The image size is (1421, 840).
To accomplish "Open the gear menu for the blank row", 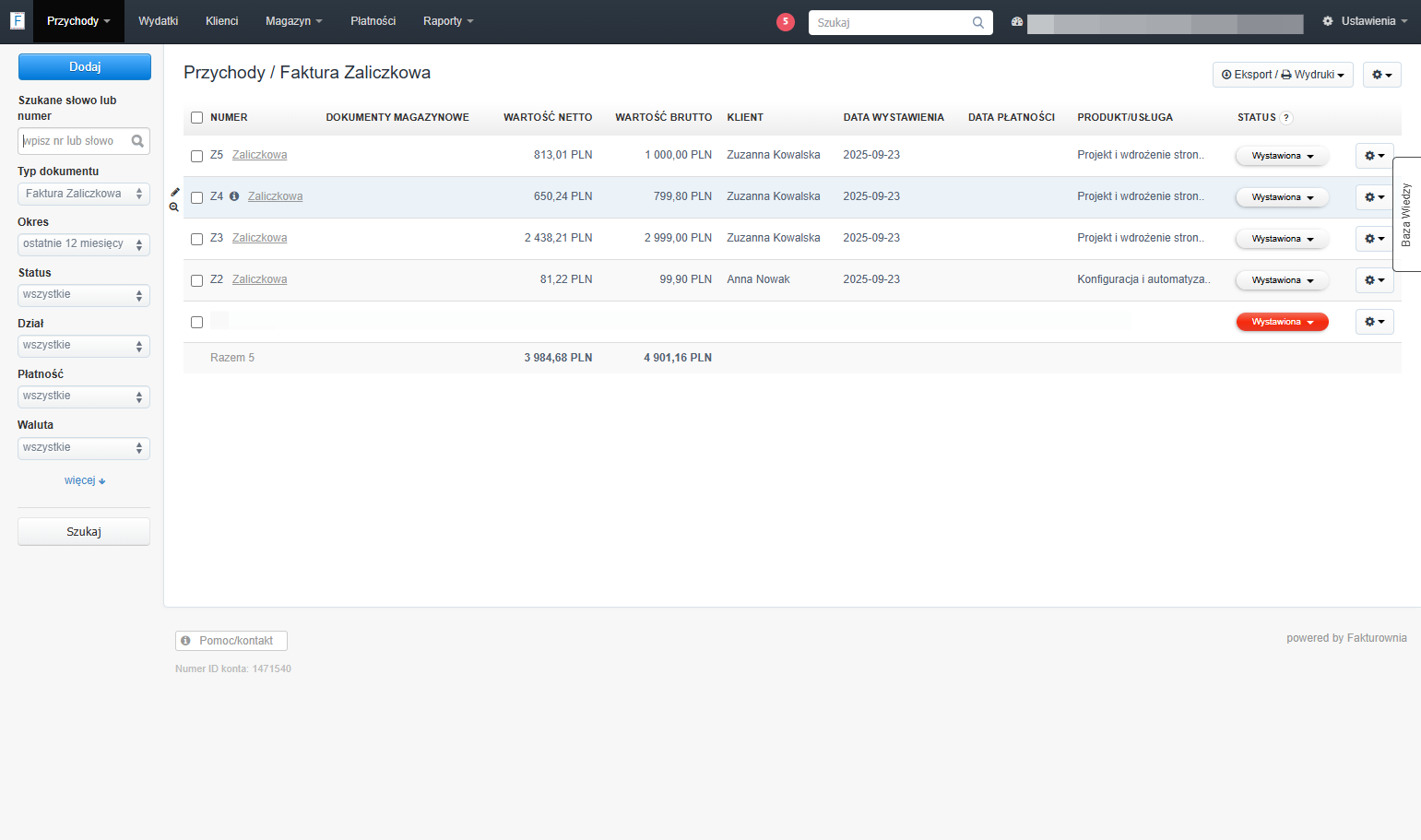I will [1374, 322].
